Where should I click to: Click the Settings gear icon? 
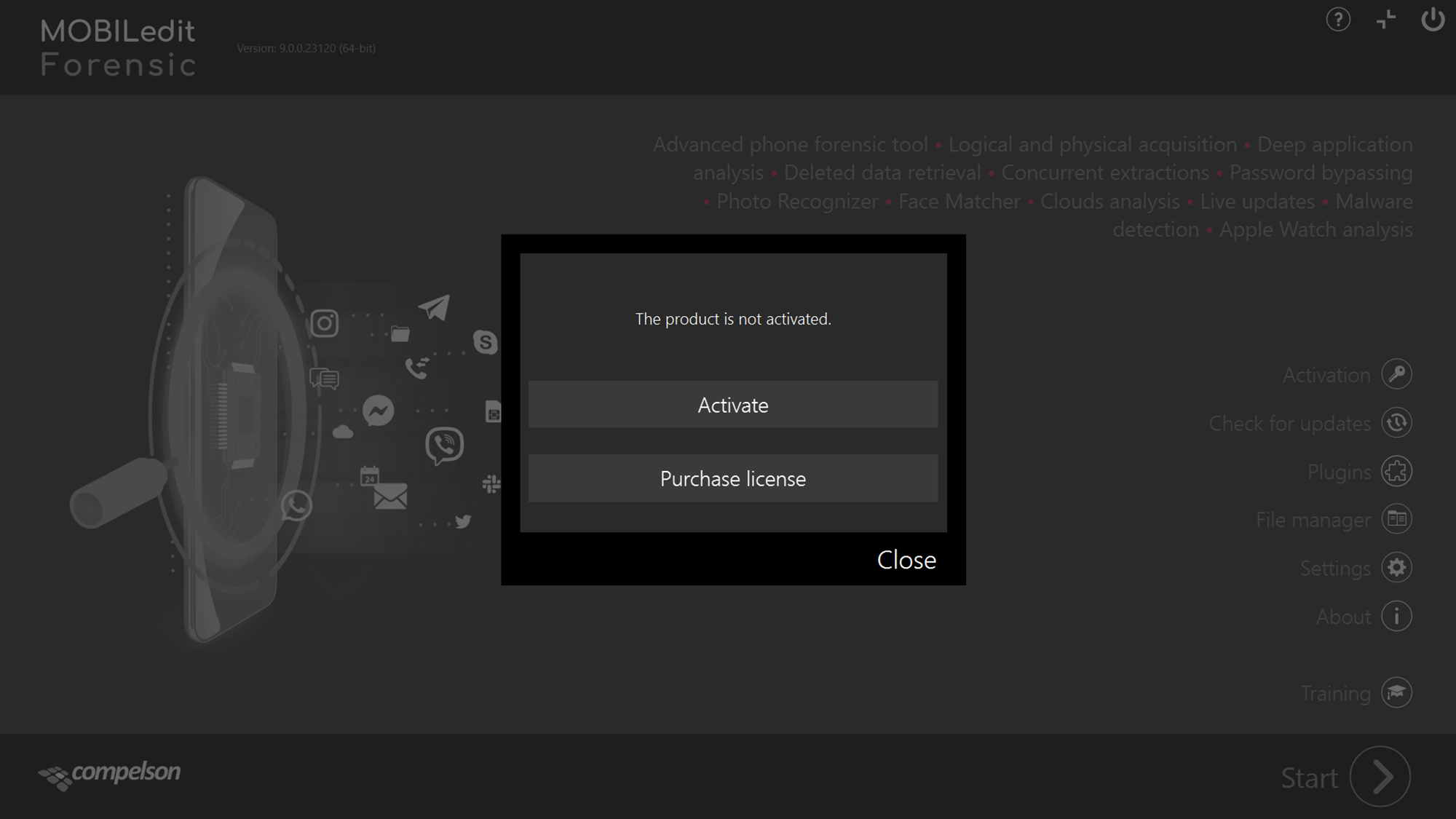[1396, 568]
